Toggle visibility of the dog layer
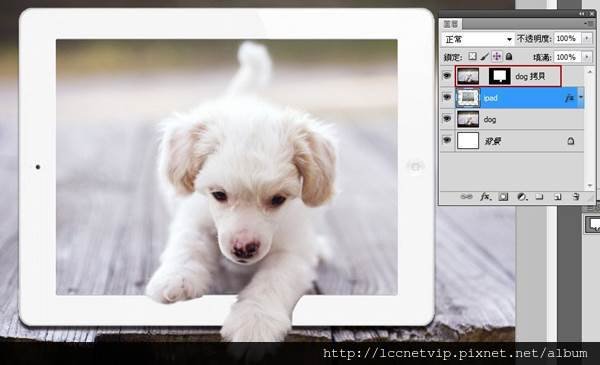The image size is (600, 365). [447, 119]
